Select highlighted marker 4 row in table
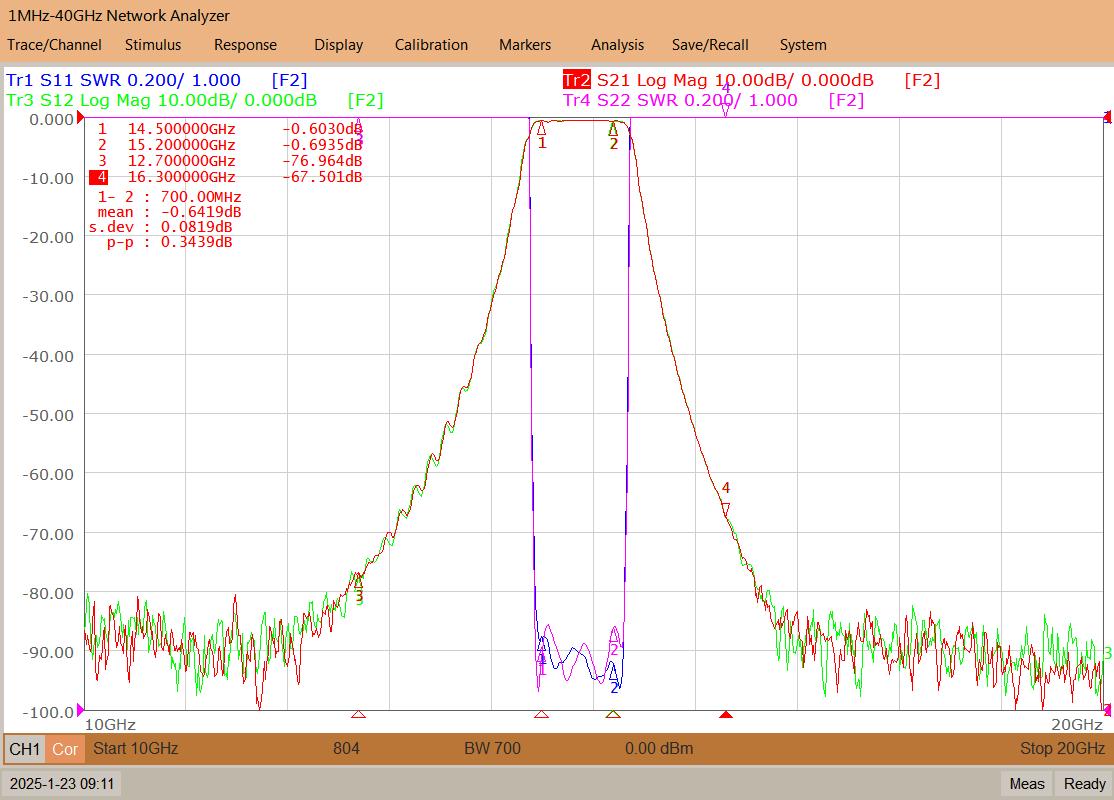Viewport: 1114px width, 800px height. click(226, 177)
